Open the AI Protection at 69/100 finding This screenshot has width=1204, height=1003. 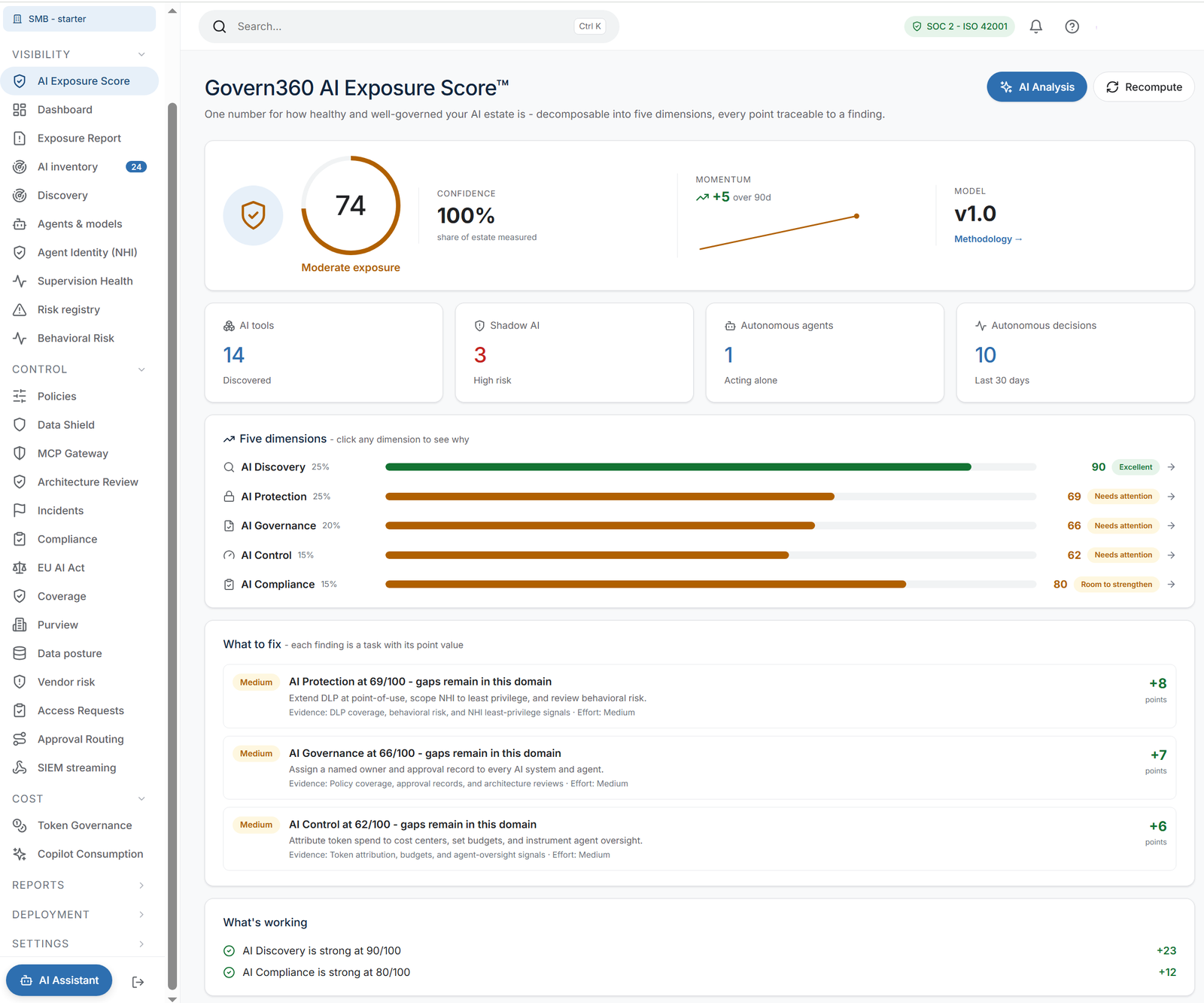[x=699, y=696]
